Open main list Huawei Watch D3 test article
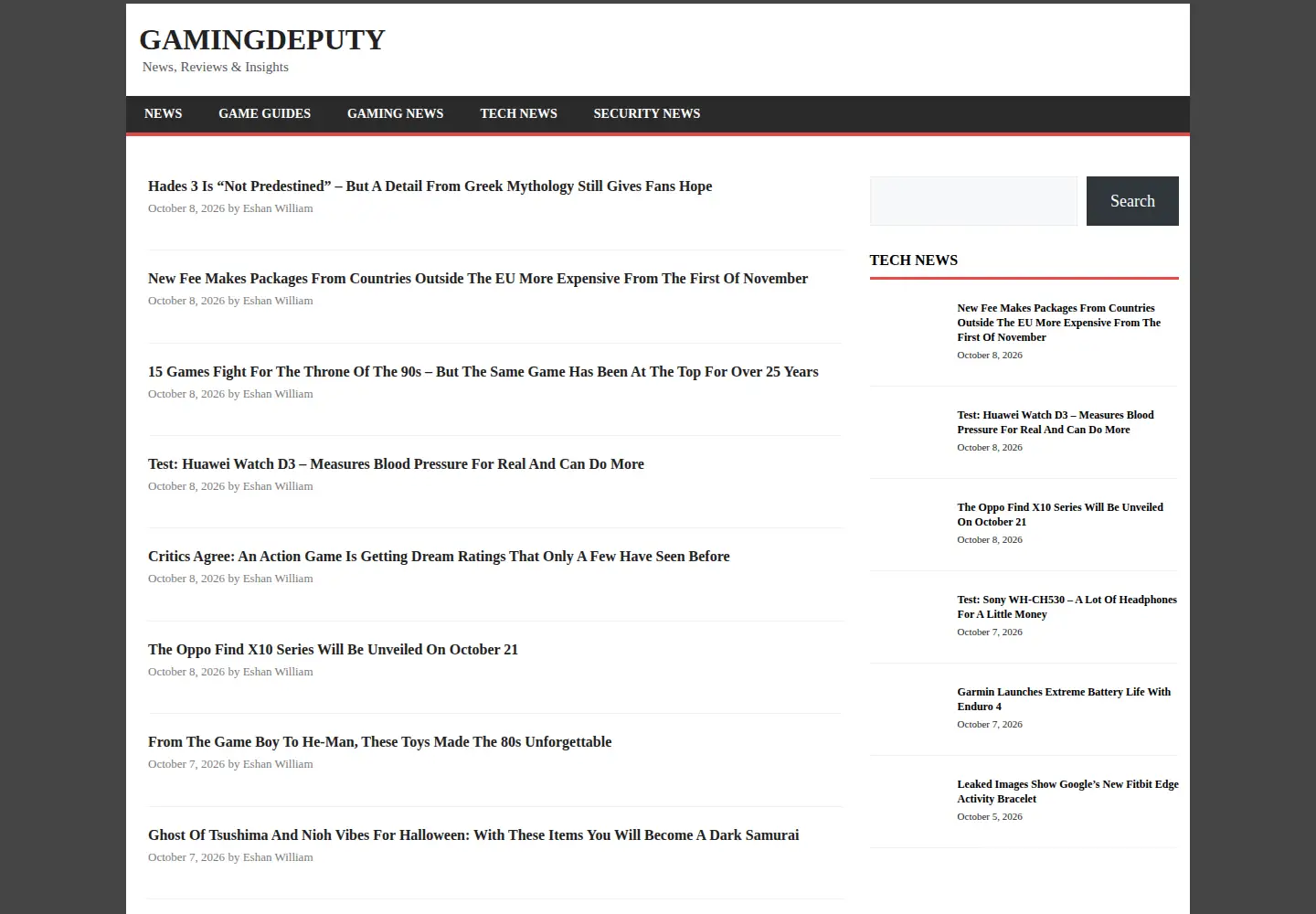 pos(396,463)
